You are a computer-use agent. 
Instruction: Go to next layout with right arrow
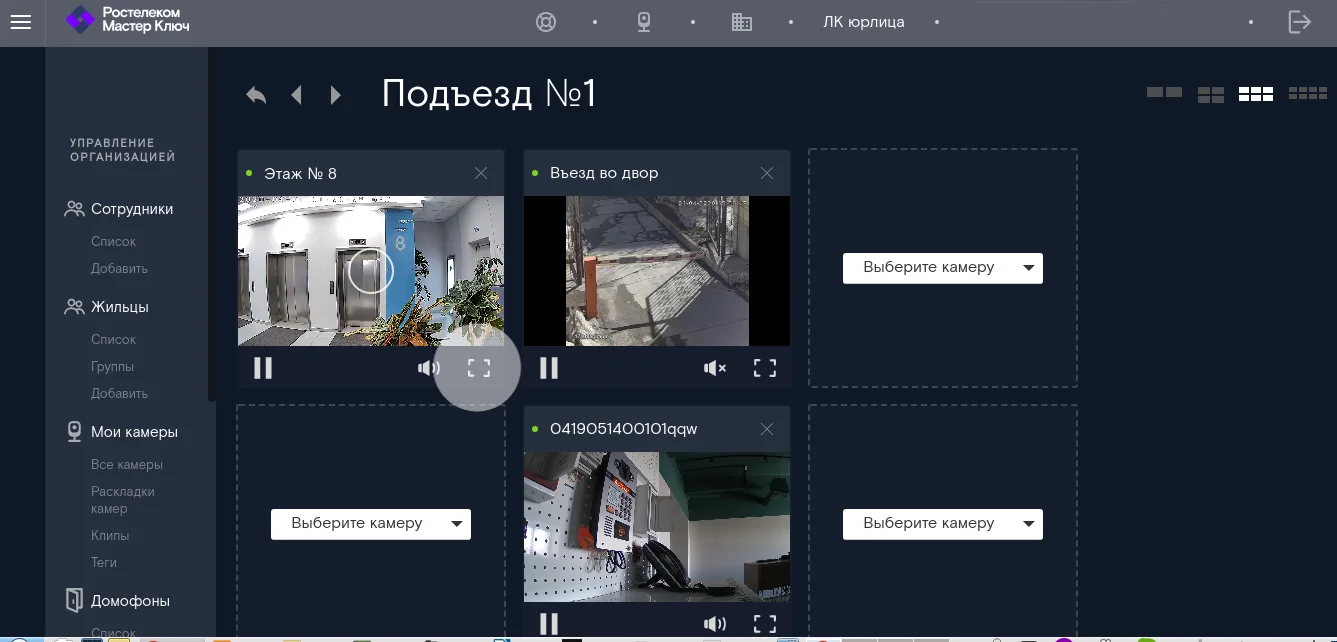click(x=336, y=95)
